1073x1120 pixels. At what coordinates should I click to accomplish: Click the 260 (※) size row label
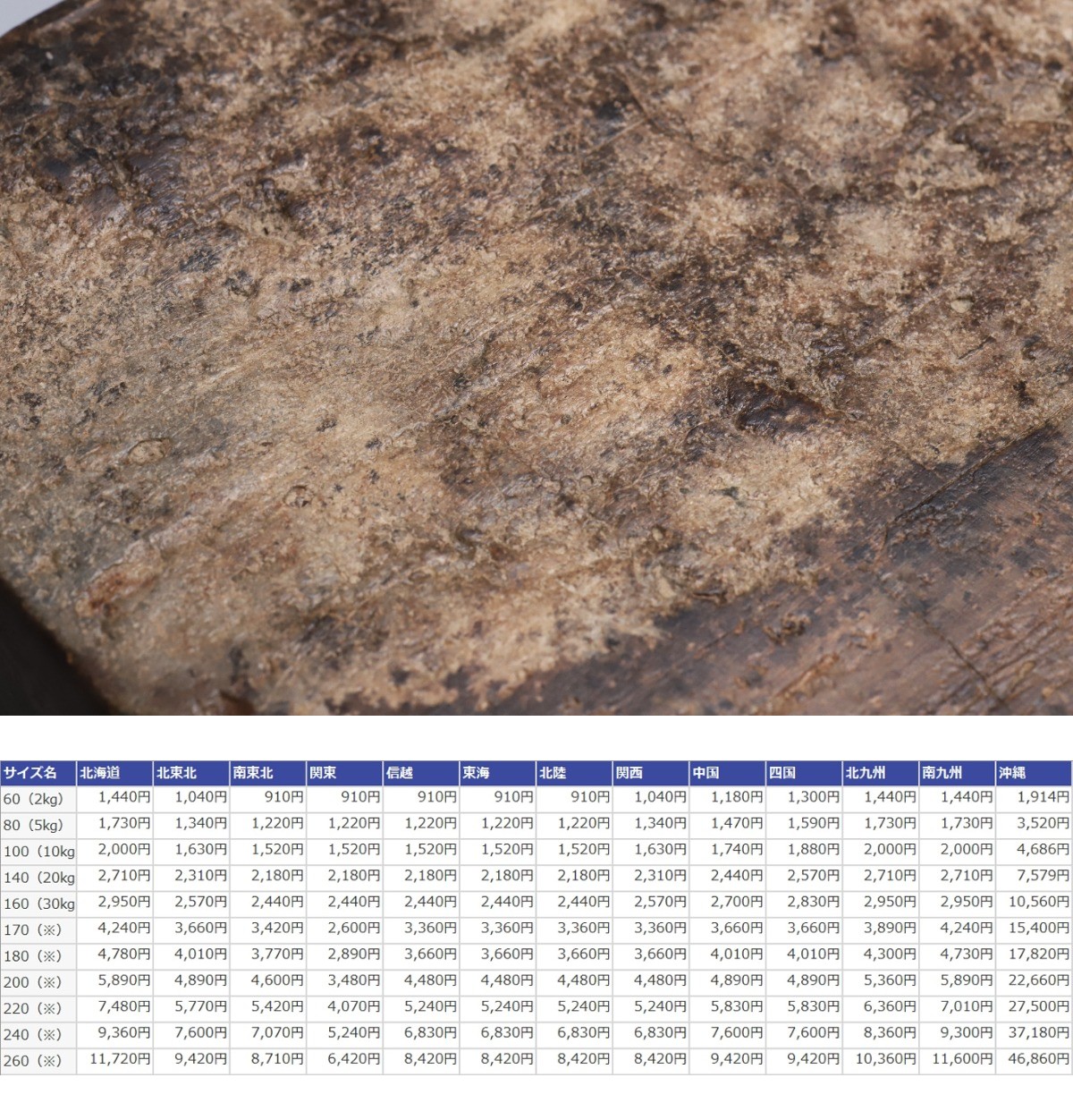pos(38,1061)
